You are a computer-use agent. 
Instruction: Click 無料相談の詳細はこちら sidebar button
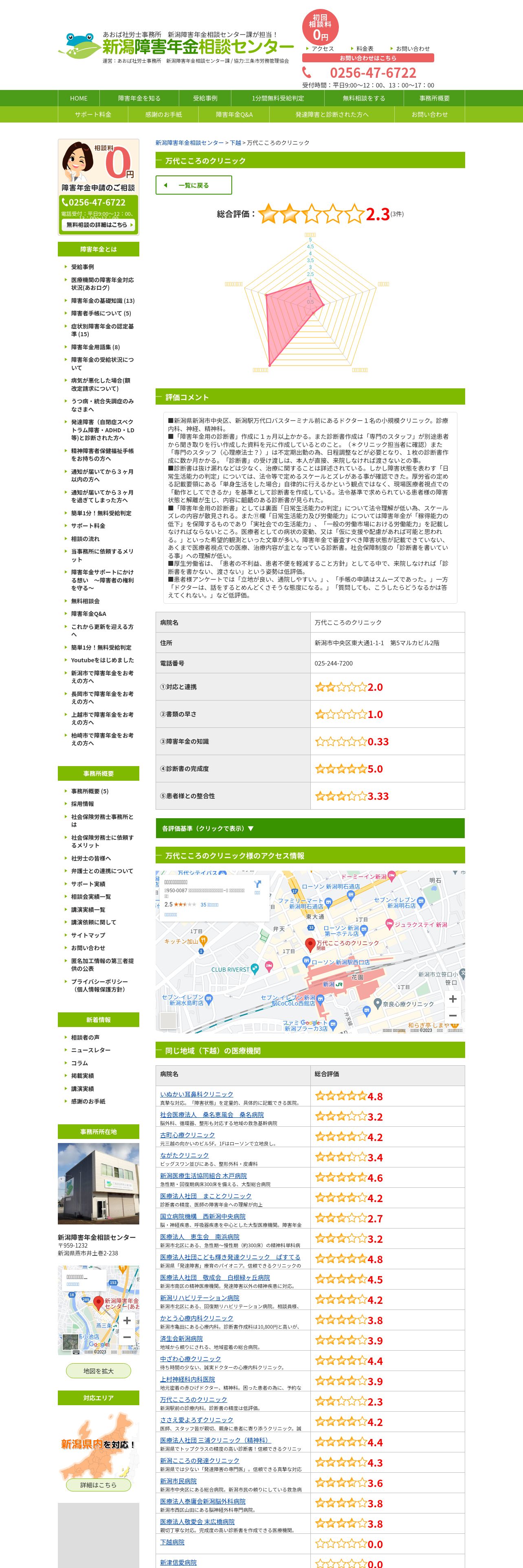tap(99, 225)
